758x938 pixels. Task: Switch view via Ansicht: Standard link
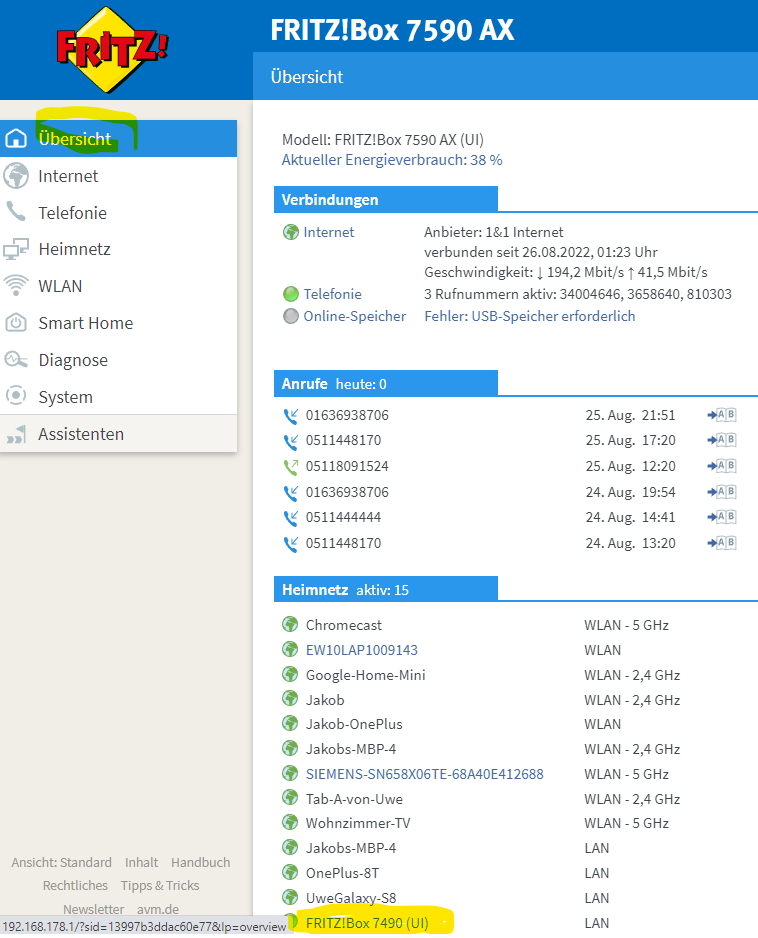[x=61, y=862]
